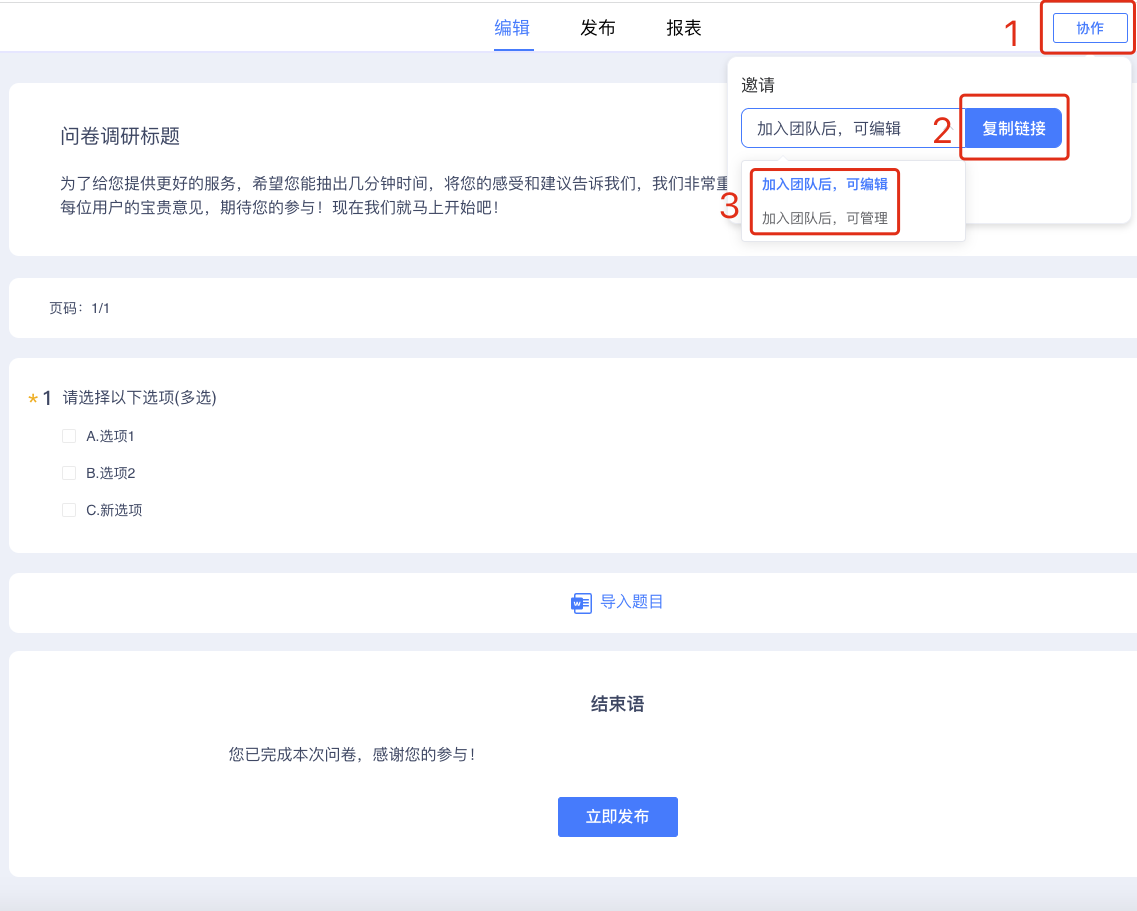Open the 发布 tab
The width and height of the screenshot is (1137, 911).
[x=598, y=28]
